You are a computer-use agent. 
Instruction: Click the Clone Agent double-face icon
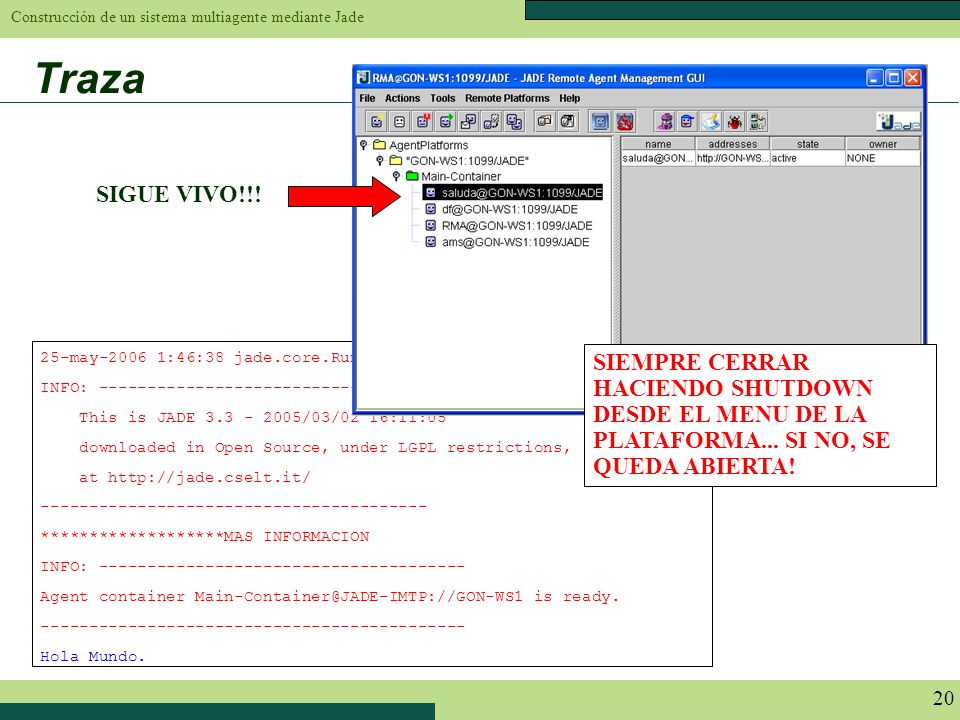[514, 121]
